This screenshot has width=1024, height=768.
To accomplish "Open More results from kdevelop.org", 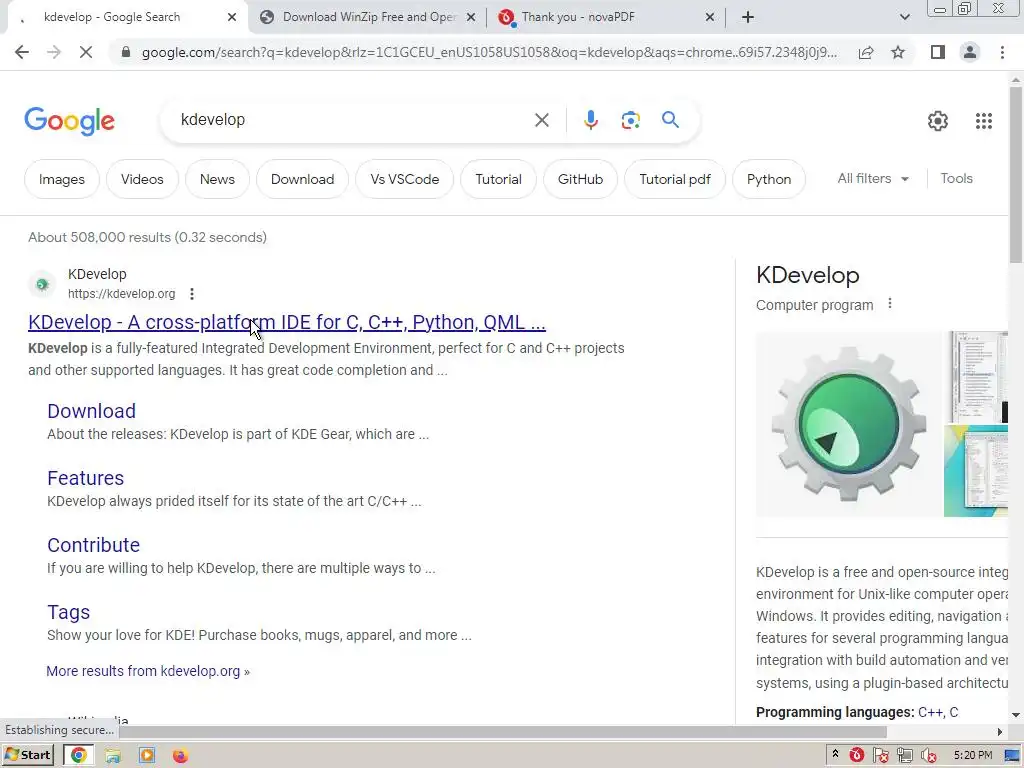I will 148,671.
